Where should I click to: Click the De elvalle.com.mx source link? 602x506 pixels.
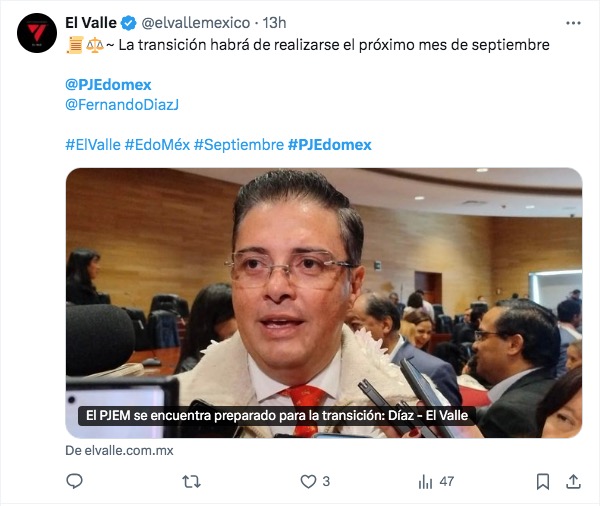(x=119, y=450)
